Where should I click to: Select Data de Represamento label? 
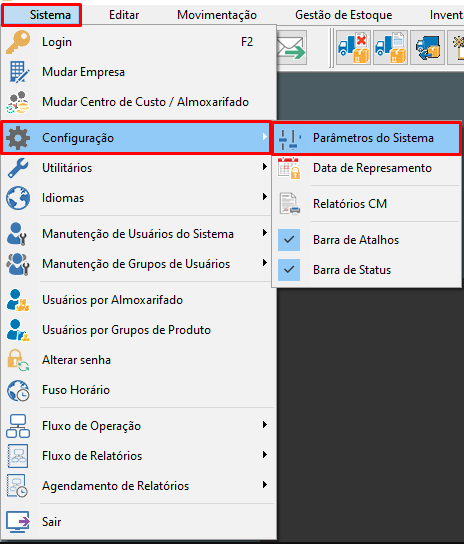[372, 168]
